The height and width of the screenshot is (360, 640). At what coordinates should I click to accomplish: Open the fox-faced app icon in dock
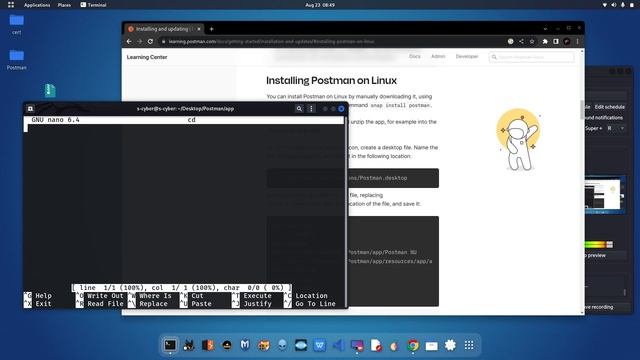click(x=264, y=345)
